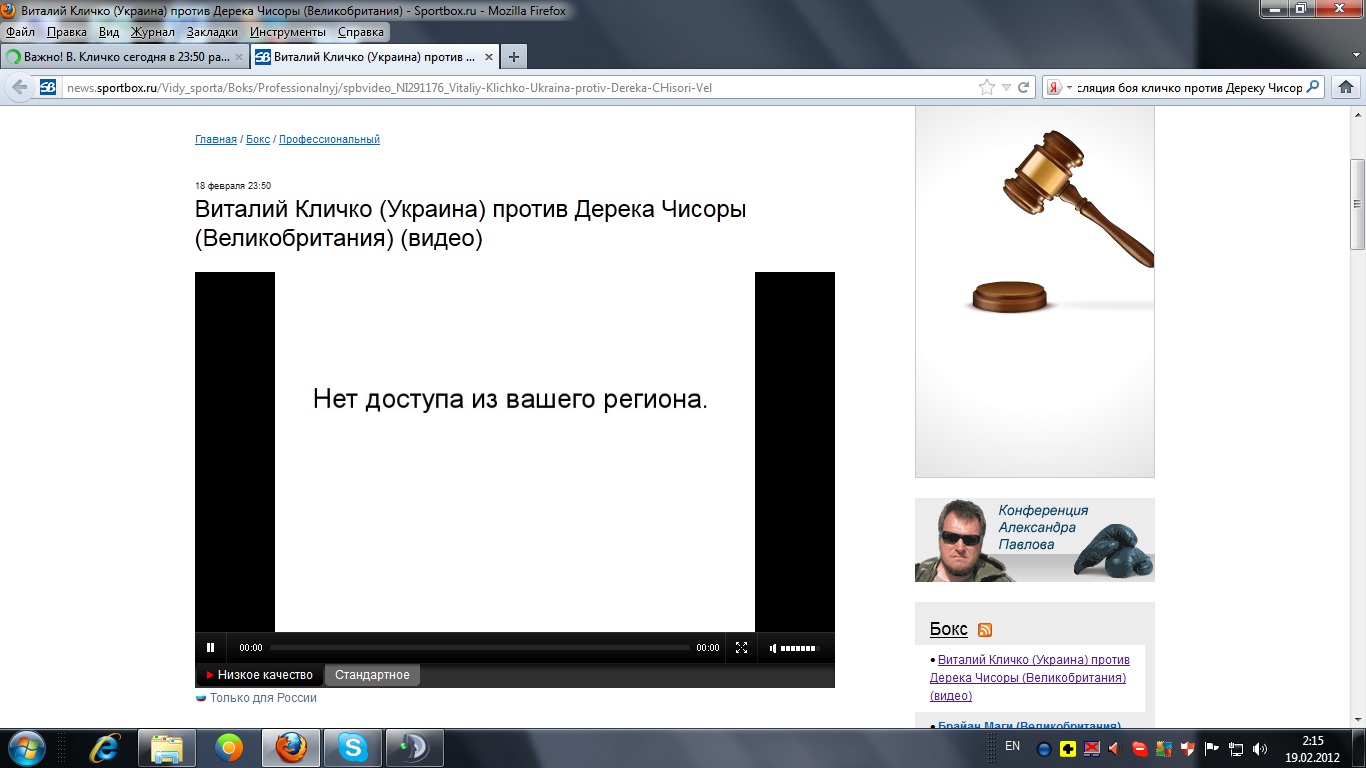Image resolution: width=1366 pixels, height=768 pixels.
Task: Click the search magnifier in the Yandex box
Action: (1313, 88)
